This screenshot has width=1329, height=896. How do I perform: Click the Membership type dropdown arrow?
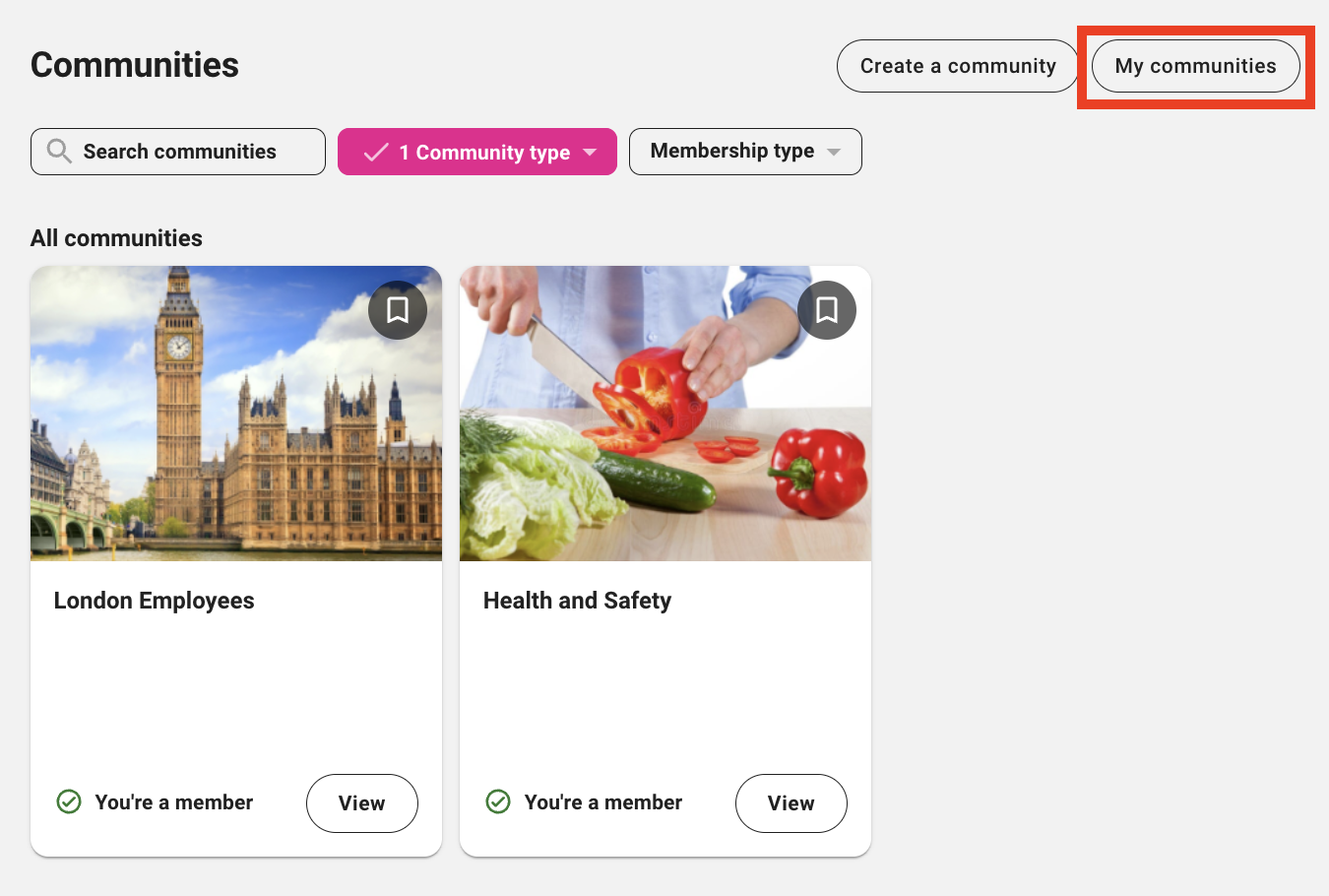coord(834,153)
